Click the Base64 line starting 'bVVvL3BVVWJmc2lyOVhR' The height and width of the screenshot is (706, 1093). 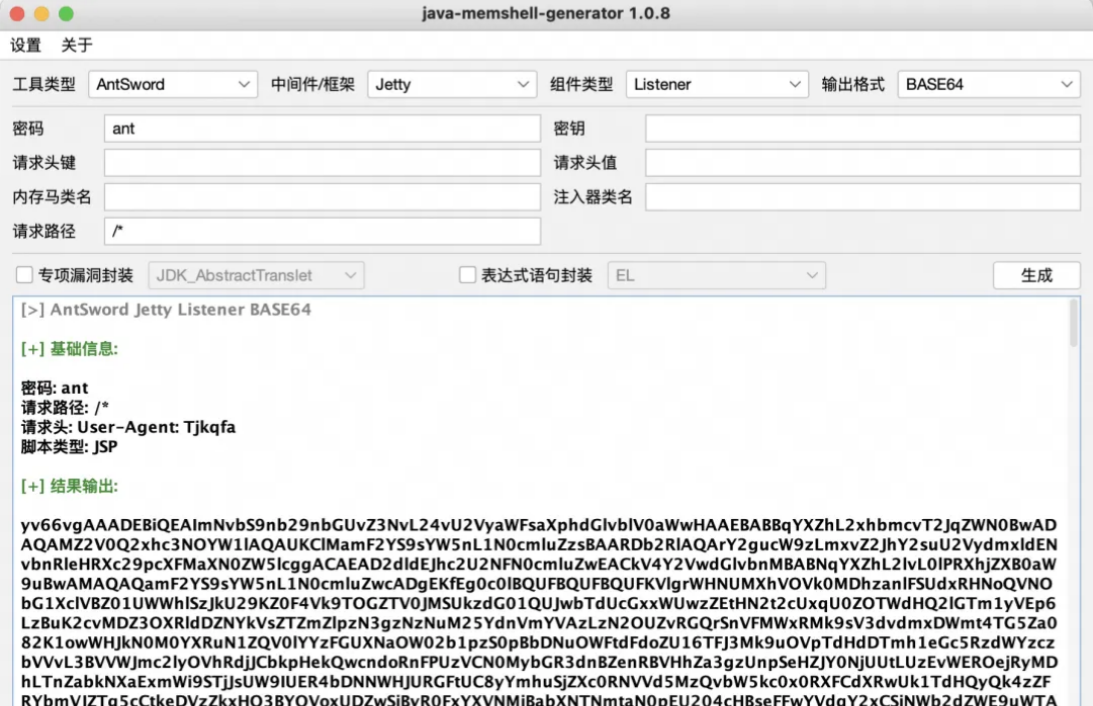(x=539, y=661)
